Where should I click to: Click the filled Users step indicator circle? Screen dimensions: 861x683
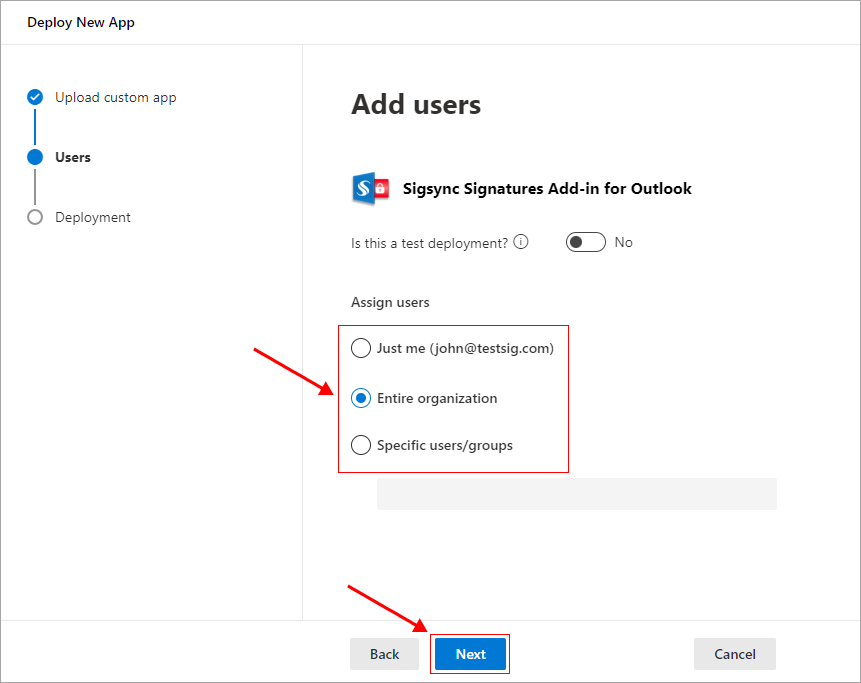pyautogui.click(x=34, y=157)
